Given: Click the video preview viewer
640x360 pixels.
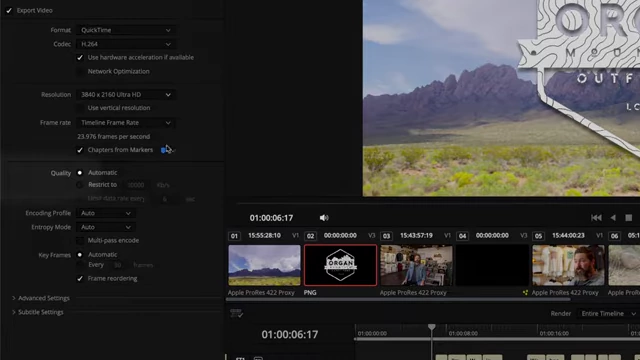Looking at the screenshot, I should pos(501,98).
